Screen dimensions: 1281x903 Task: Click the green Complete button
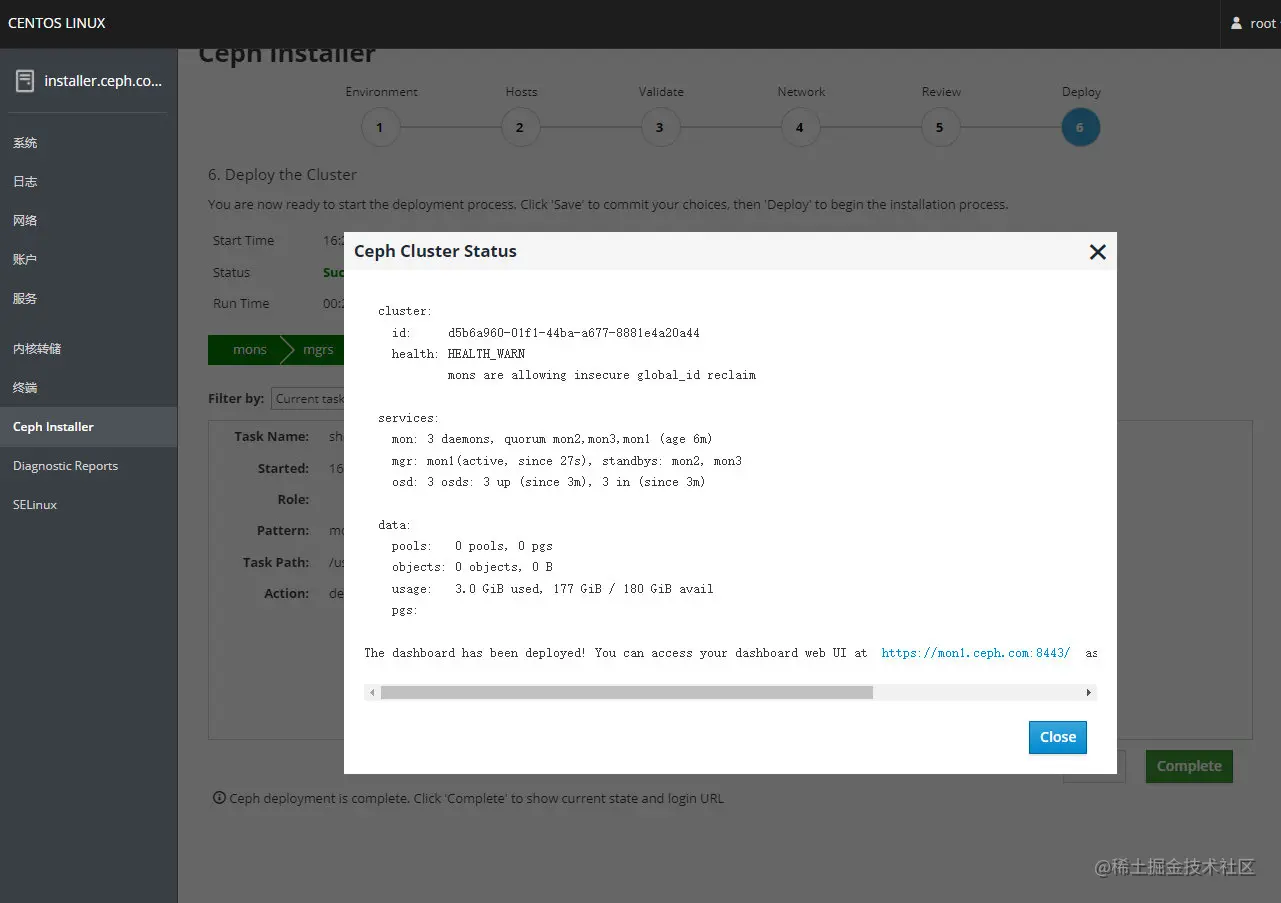(1189, 766)
